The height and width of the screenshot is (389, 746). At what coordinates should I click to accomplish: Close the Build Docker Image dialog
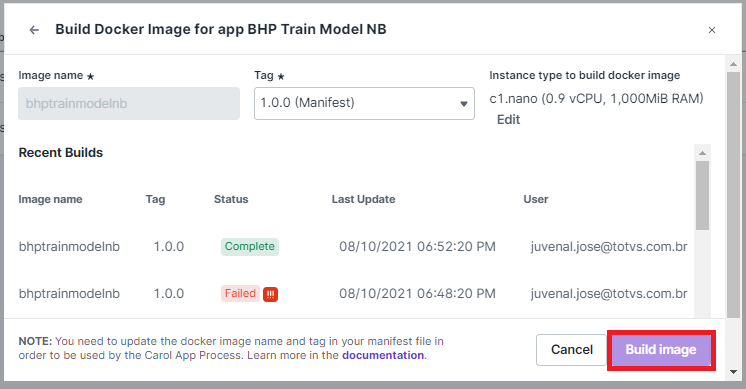click(x=712, y=30)
